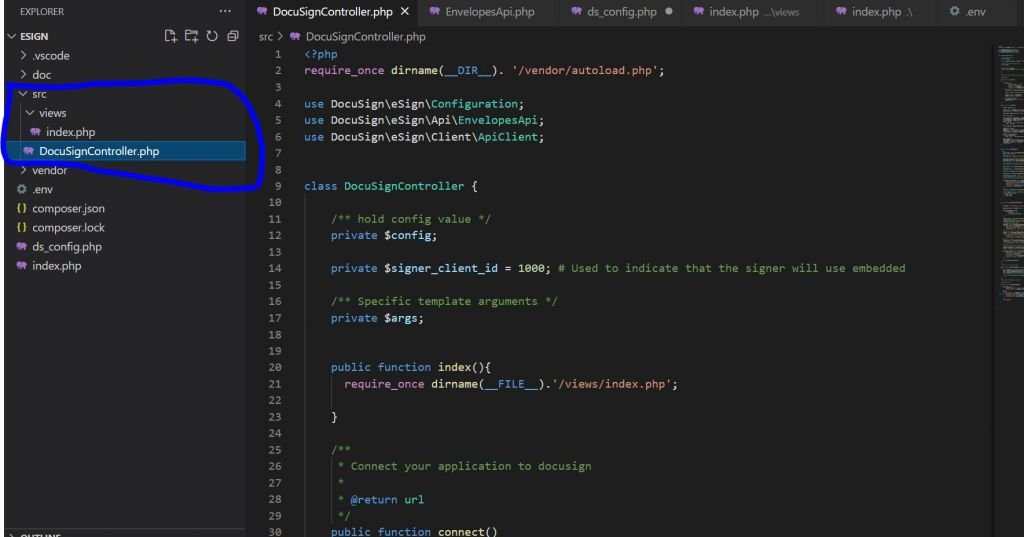Click the EXPLORER panel title

(x=42, y=12)
